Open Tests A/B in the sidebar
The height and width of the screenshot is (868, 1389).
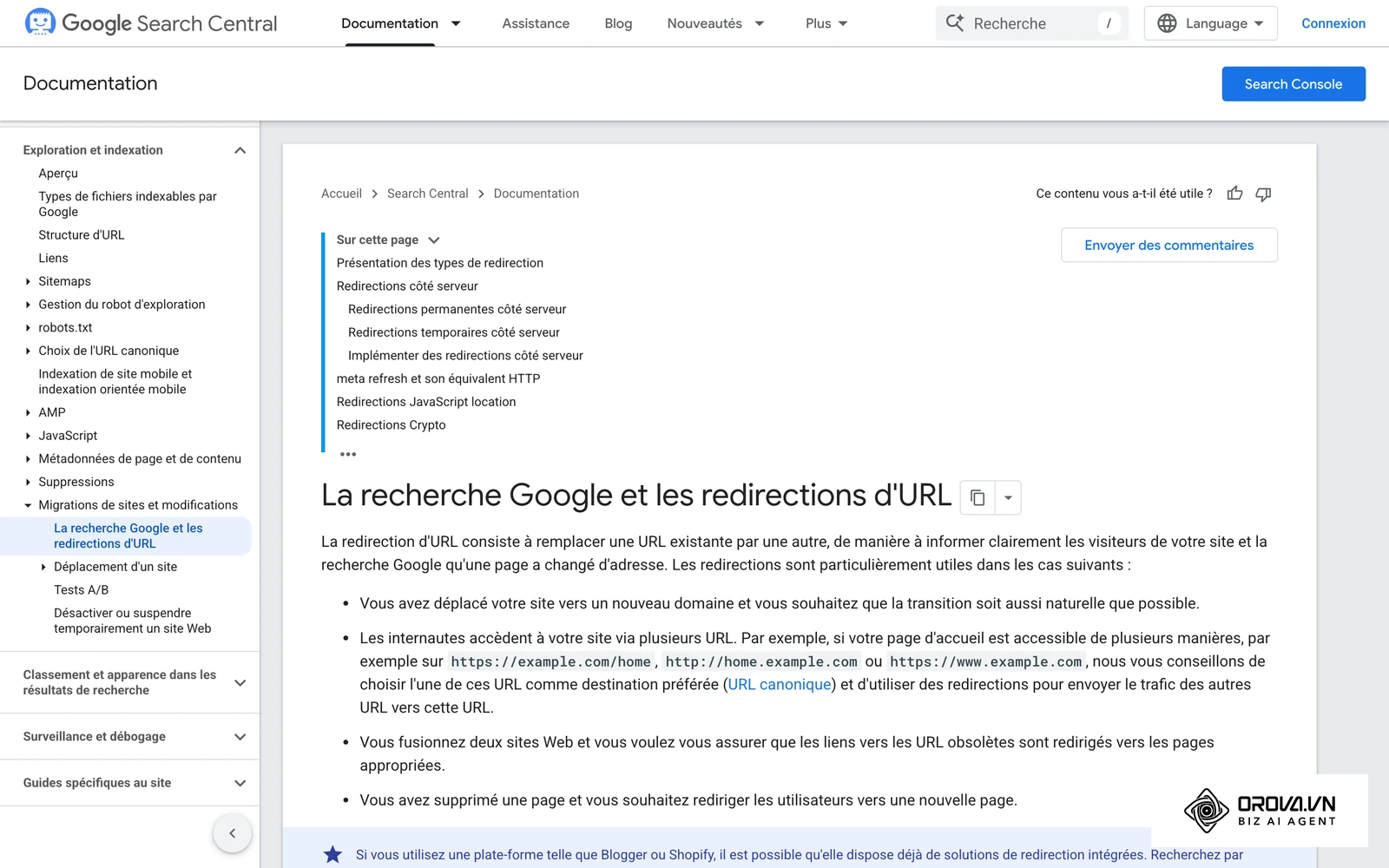click(x=82, y=589)
